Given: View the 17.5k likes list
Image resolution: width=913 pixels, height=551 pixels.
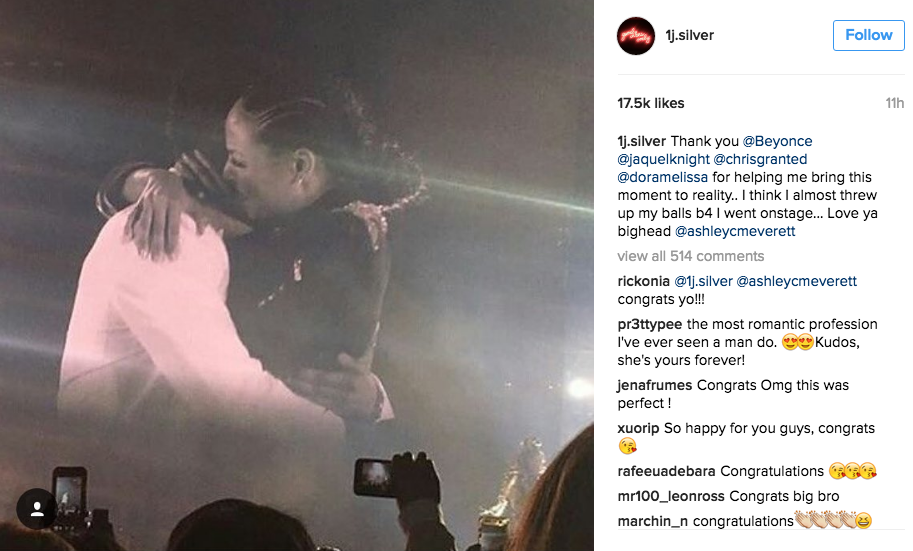Looking at the screenshot, I should (x=650, y=103).
